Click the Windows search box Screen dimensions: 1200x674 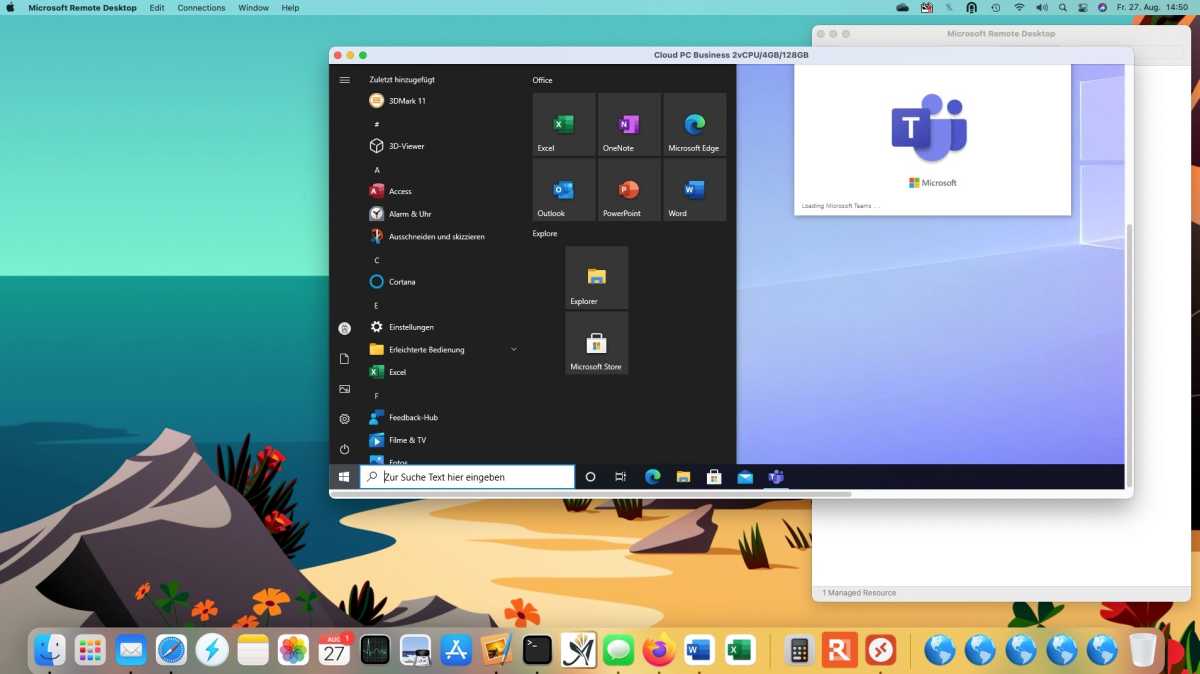pyautogui.click(x=467, y=477)
